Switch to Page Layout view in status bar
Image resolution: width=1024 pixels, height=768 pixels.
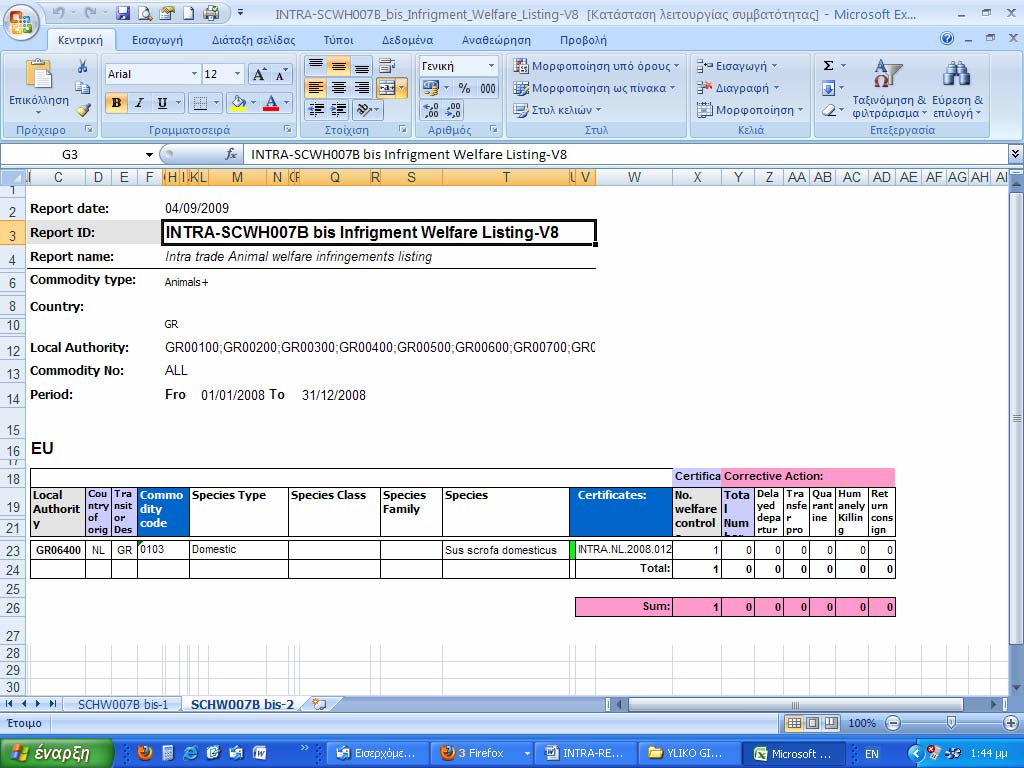click(x=812, y=723)
